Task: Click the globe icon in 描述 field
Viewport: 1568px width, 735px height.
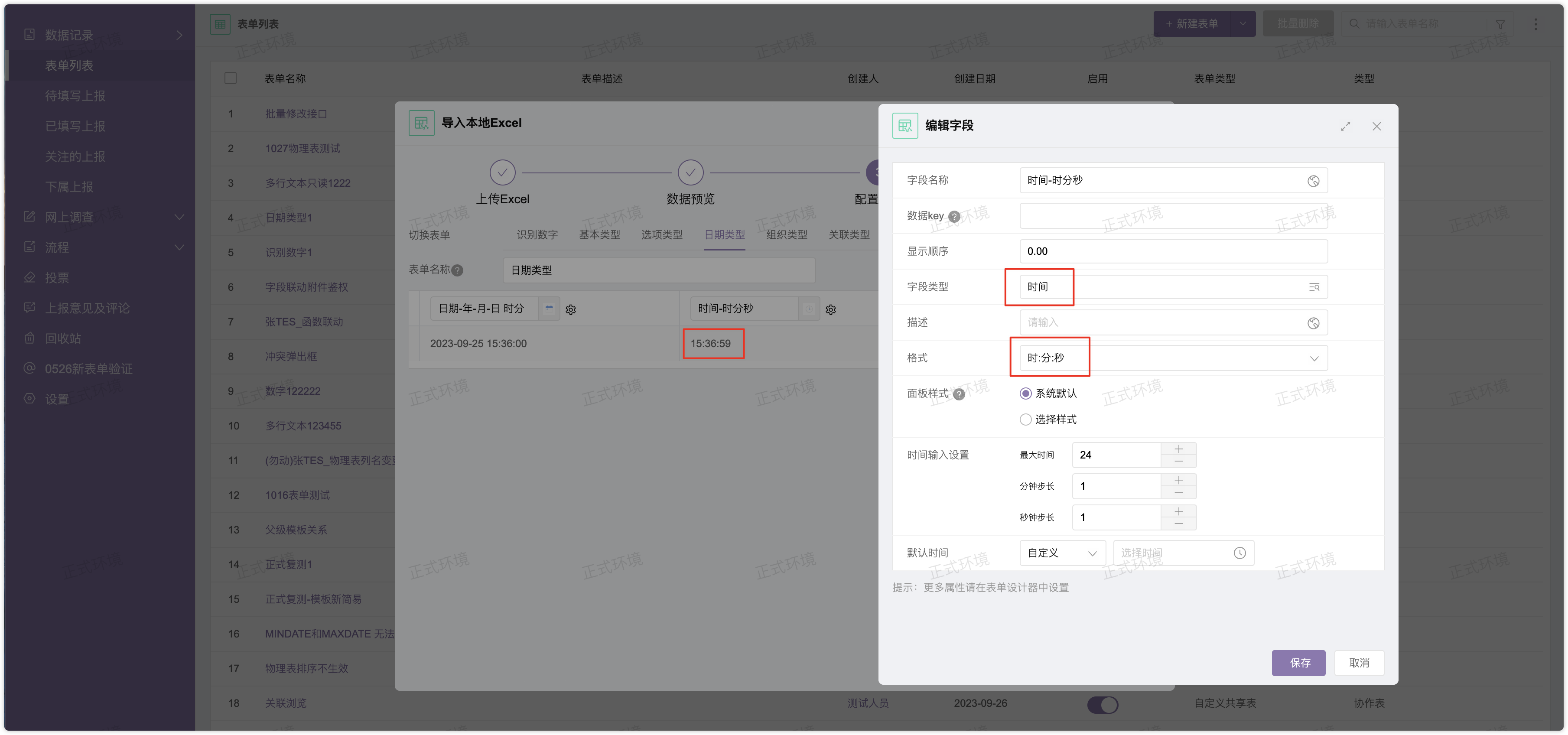Action: coord(1313,323)
